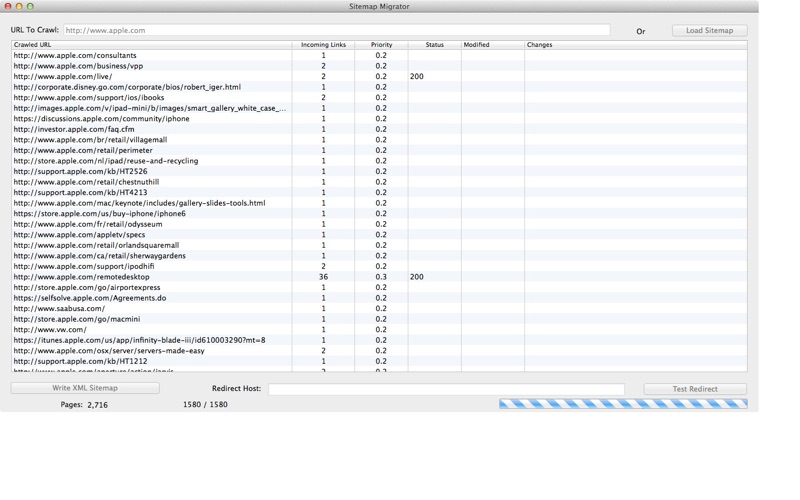
Task: Click the 0.3 priority cell
Action: pyautogui.click(x=381, y=277)
